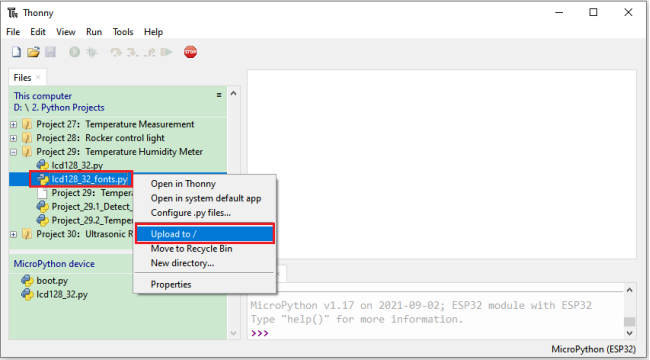Open the Run menu
The width and height of the screenshot is (650, 360).
94,32
